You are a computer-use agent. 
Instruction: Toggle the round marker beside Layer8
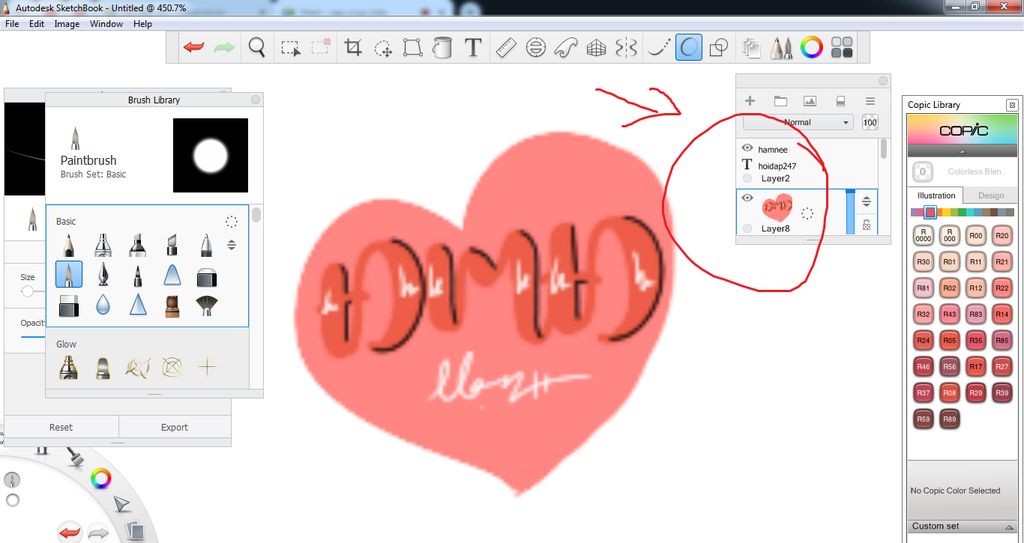coord(748,228)
